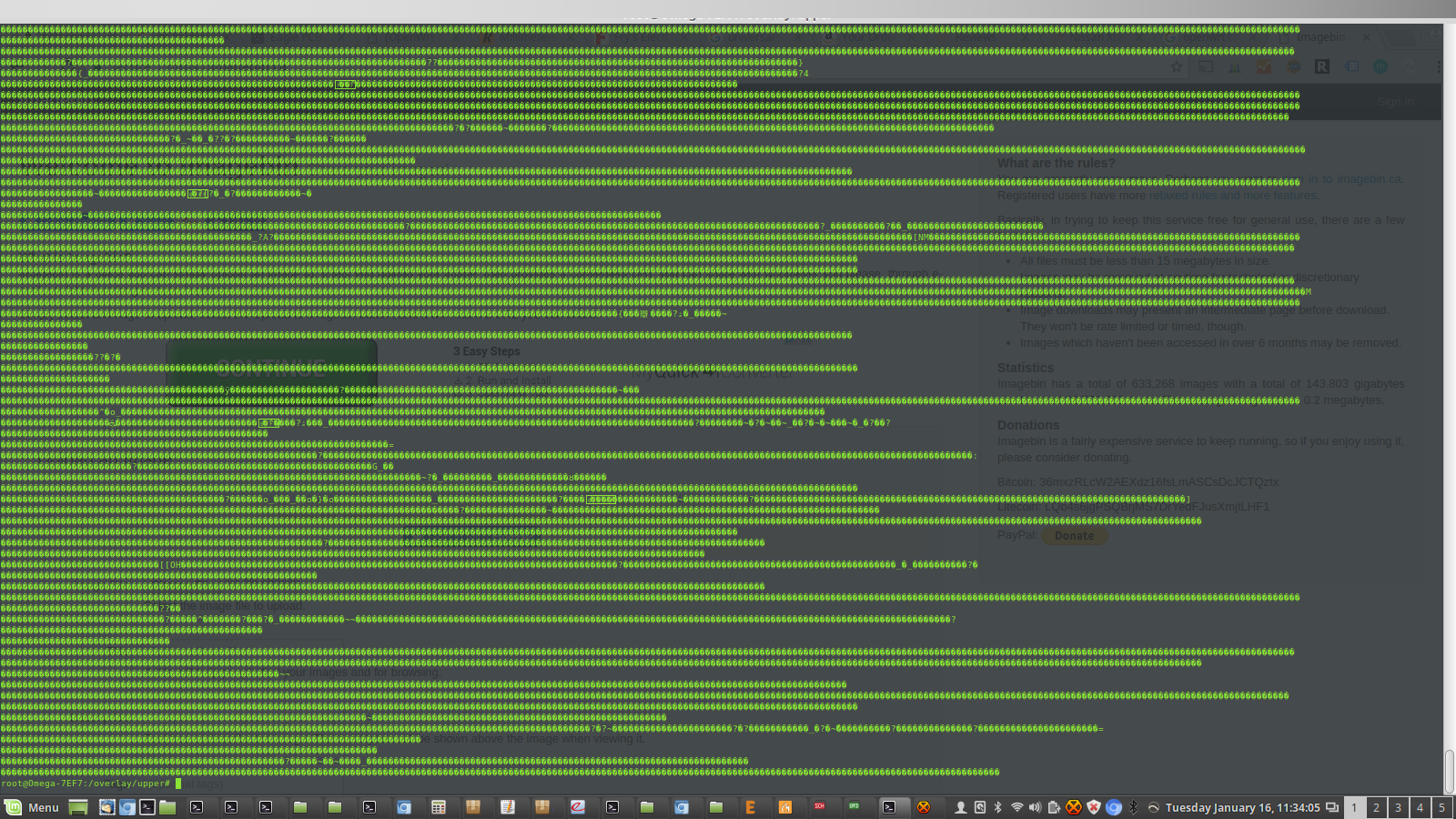Viewport: 1456px width, 819px height.
Task: Switch to workspace 1
Action: 1354,807
